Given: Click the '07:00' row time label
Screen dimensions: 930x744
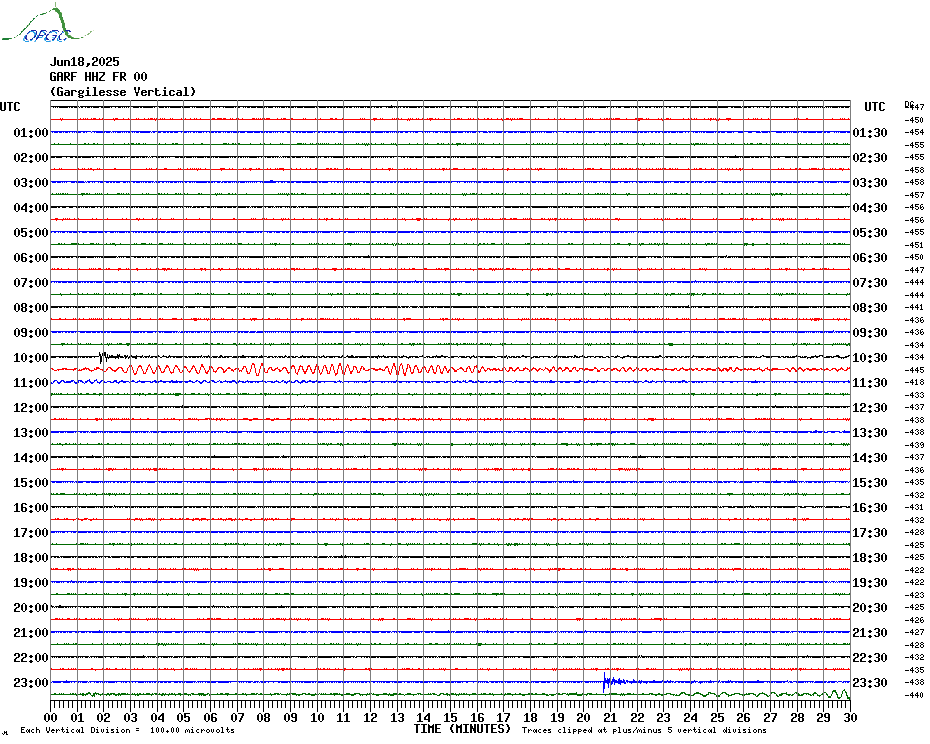Looking at the screenshot, I should [31, 282].
